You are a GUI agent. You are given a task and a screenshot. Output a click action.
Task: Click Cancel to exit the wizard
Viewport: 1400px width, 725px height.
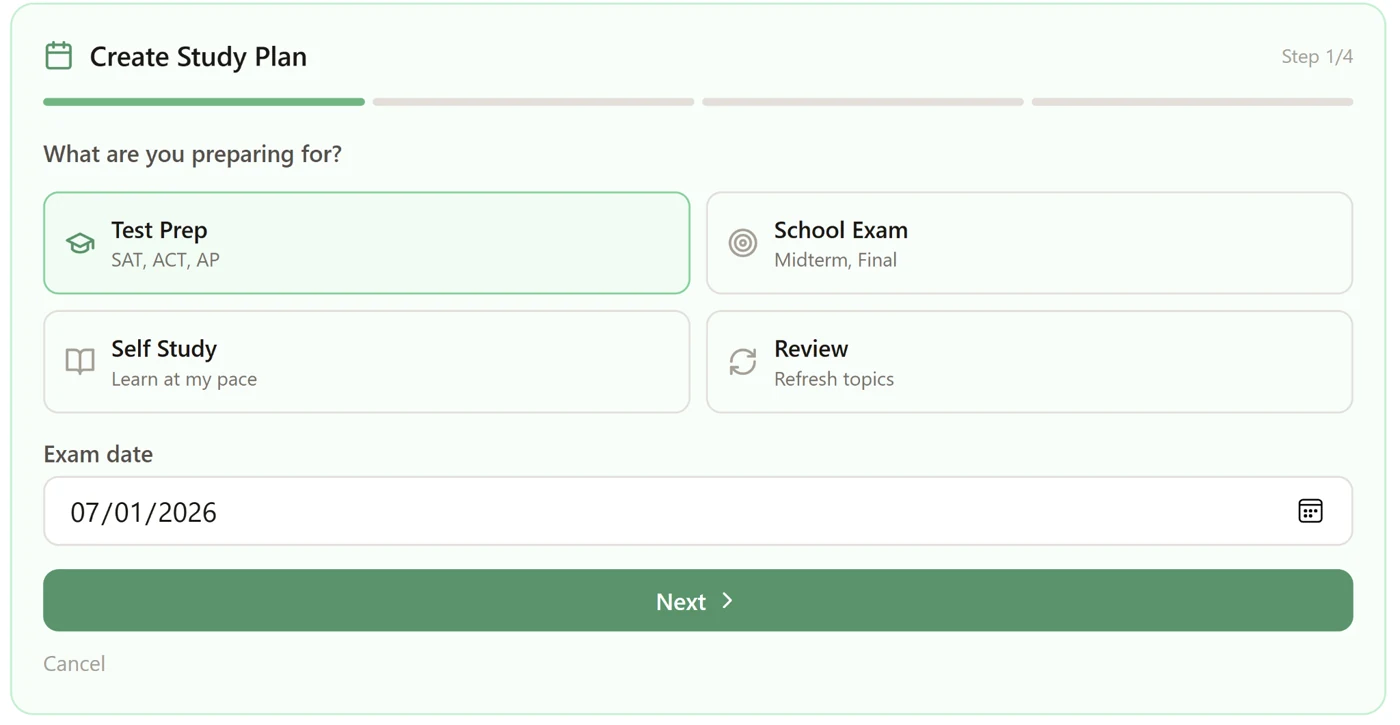(74, 663)
